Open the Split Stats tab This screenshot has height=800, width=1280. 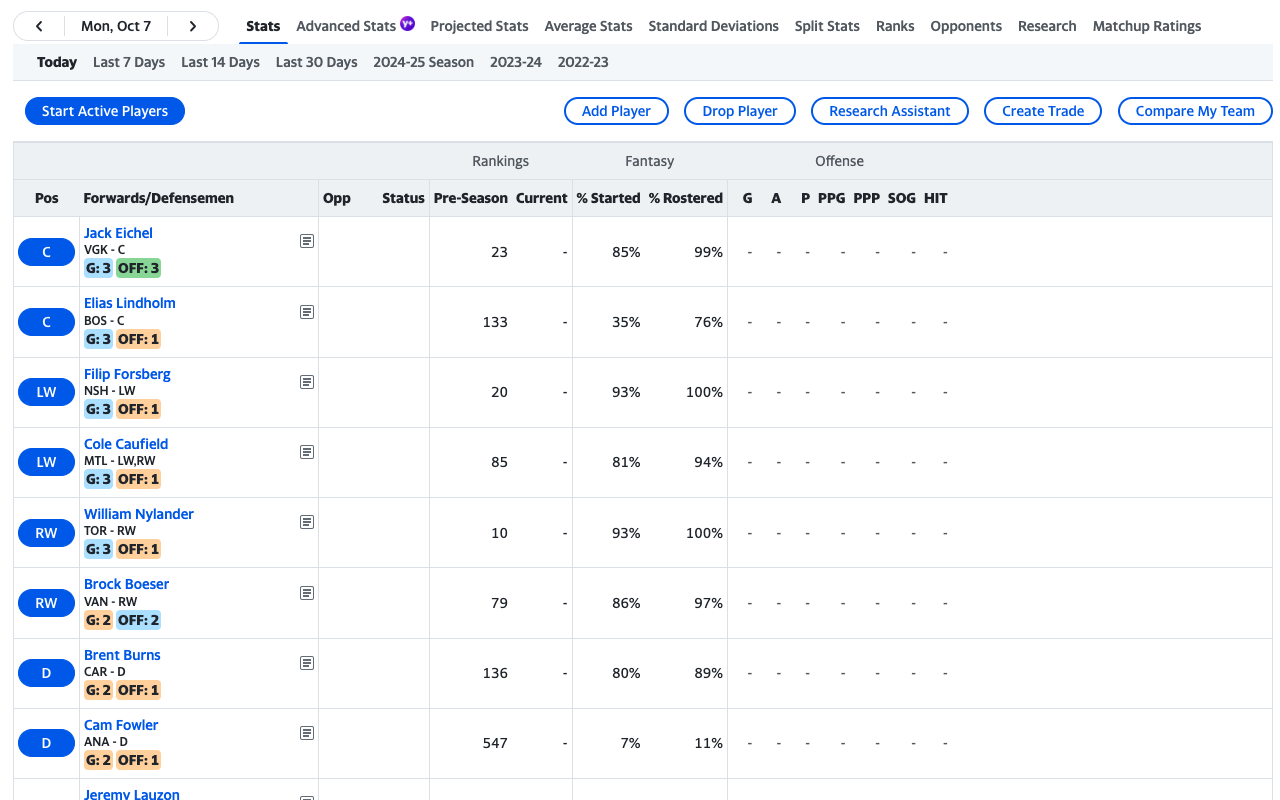point(827,26)
